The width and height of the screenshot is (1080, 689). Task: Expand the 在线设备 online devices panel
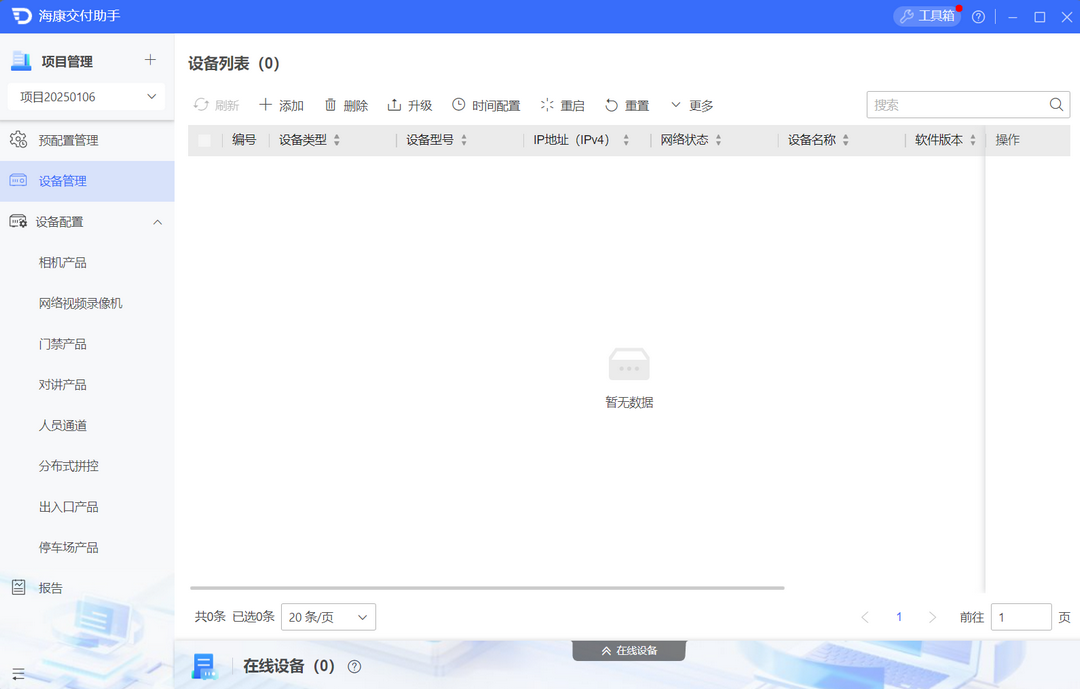point(628,650)
